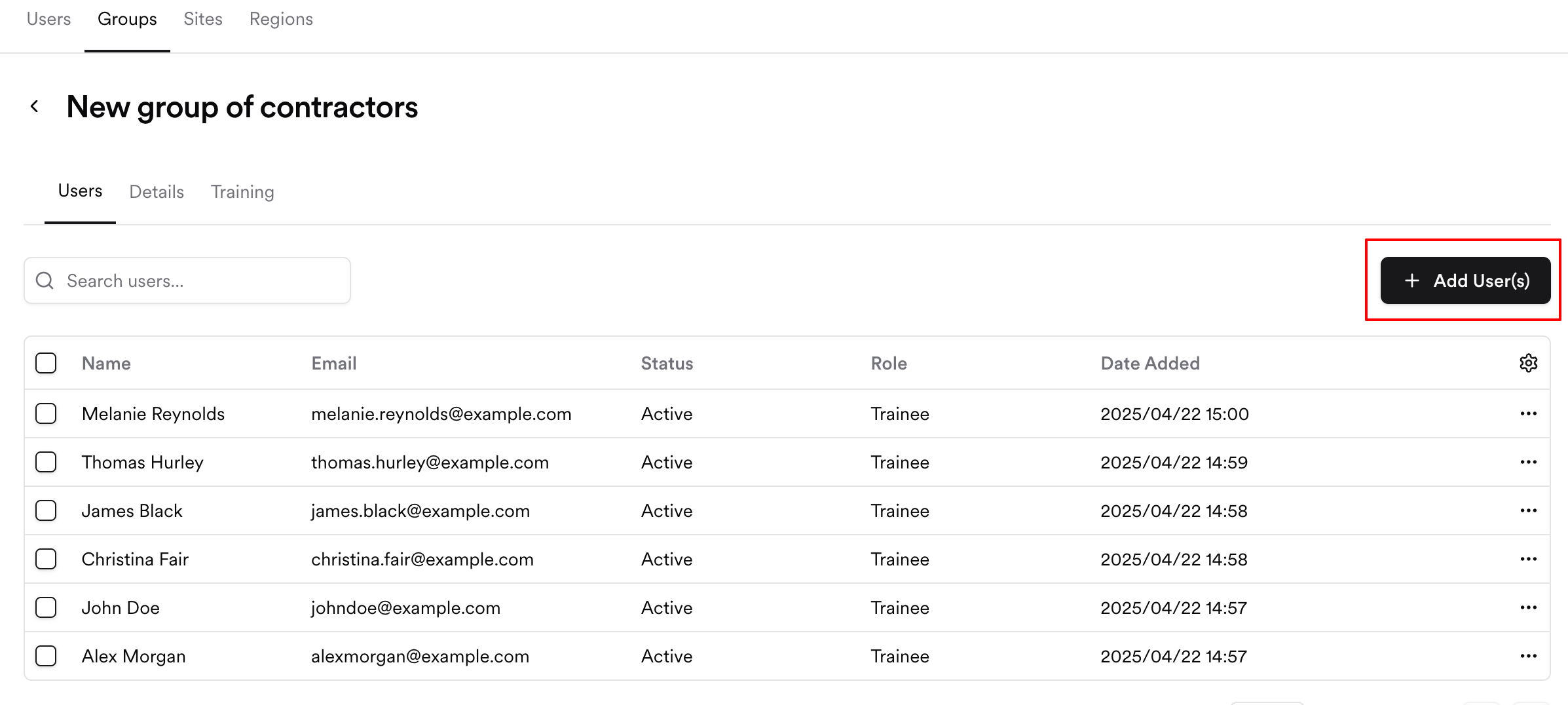1568x705 pixels.
Task: Tick the checkbox next to Alex Morgan
Action: [46, 657]
